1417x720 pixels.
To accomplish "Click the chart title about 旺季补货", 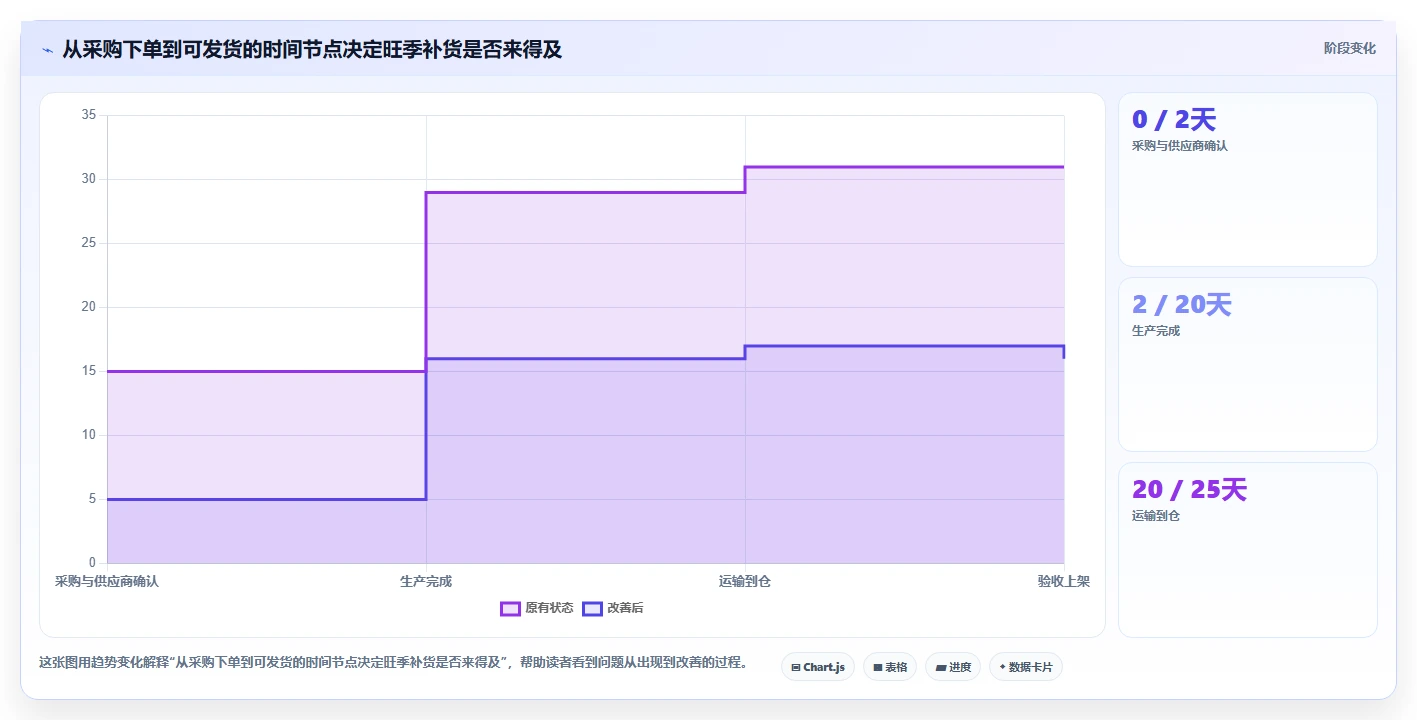I will click(x=312, y=49).
